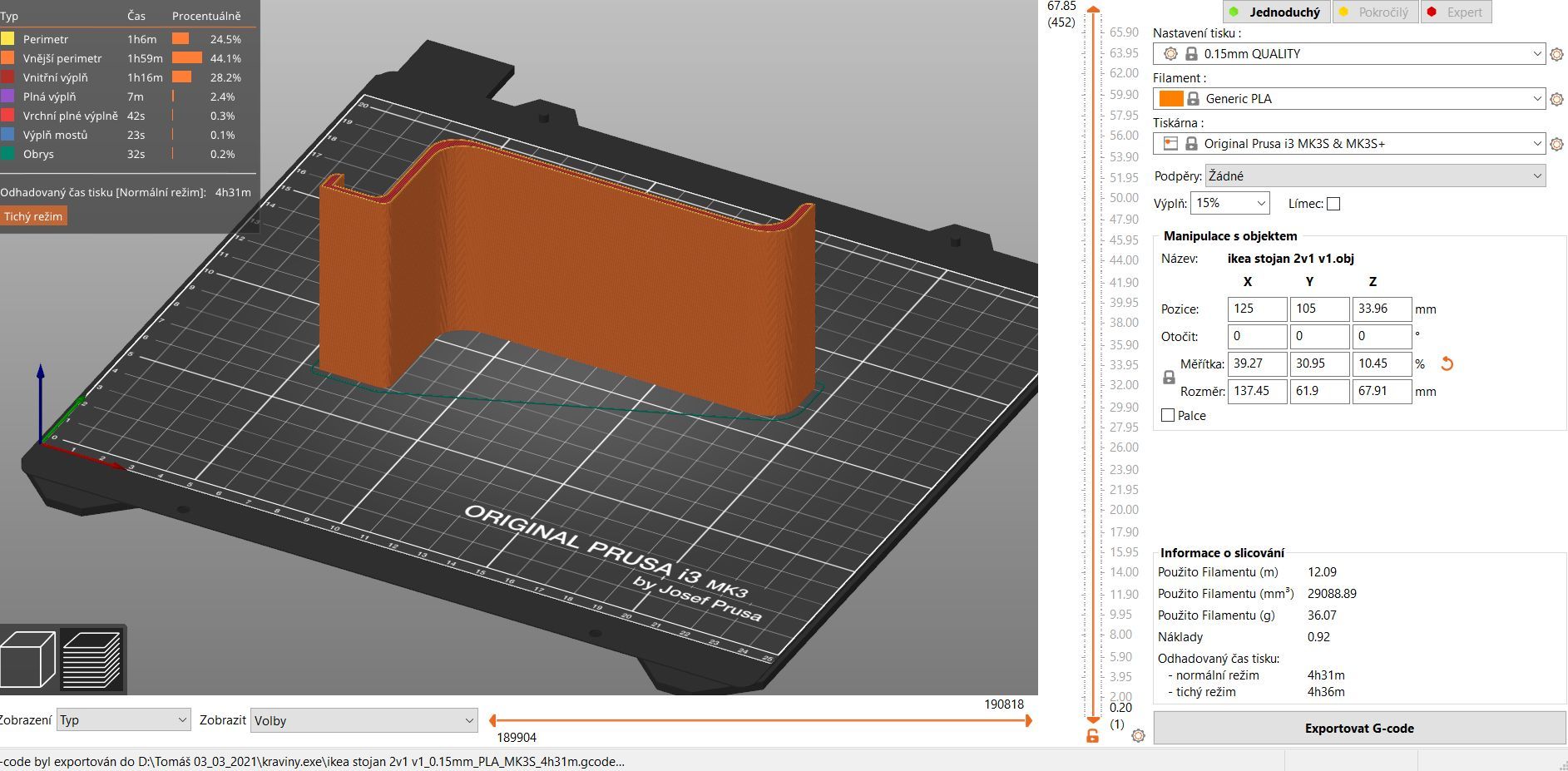Screen dimensions: 1568x771
Task: Switch to 3D editor view cube icon
Action: (x=28, y=659)
